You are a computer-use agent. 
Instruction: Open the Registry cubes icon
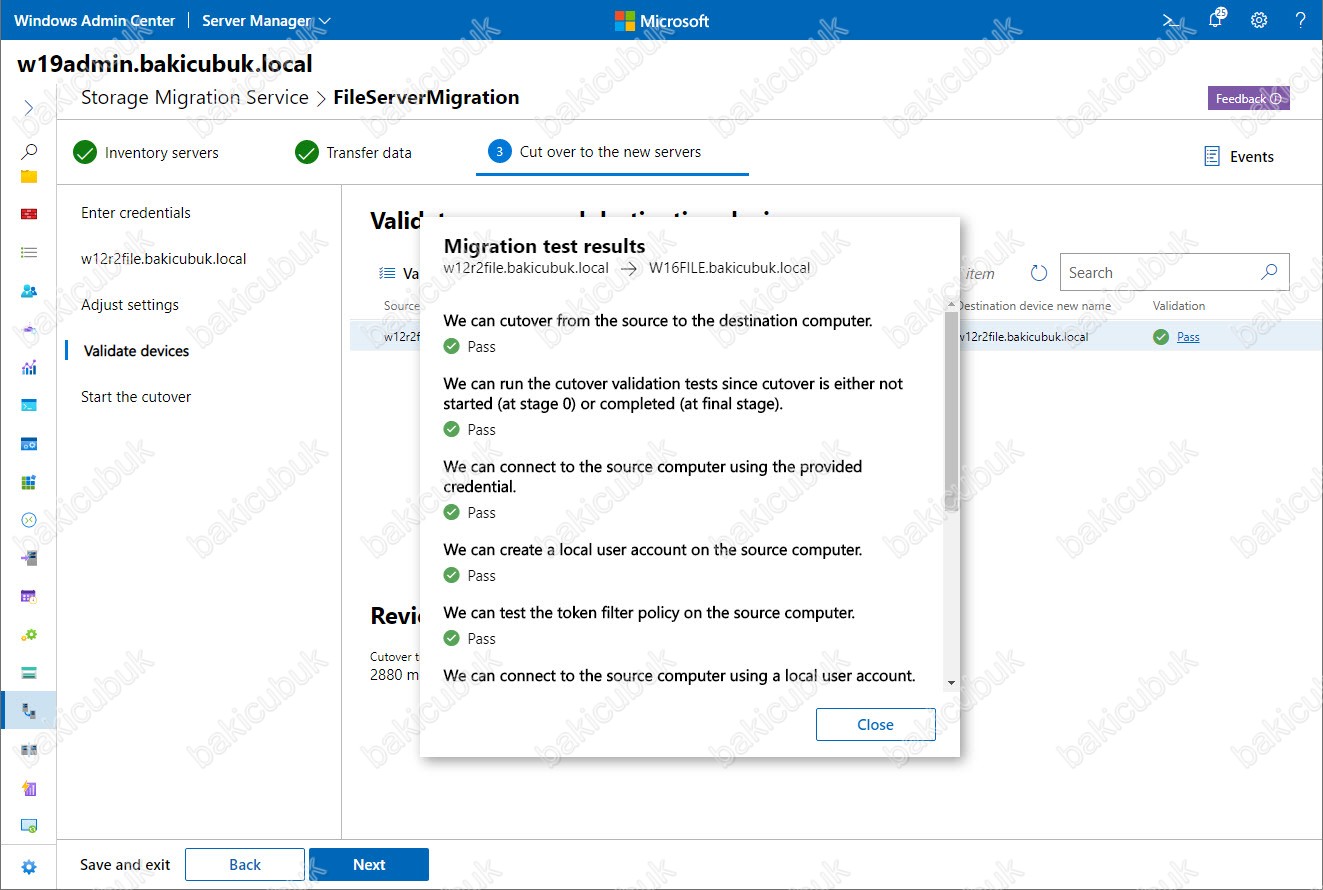[x=29, y=482]
